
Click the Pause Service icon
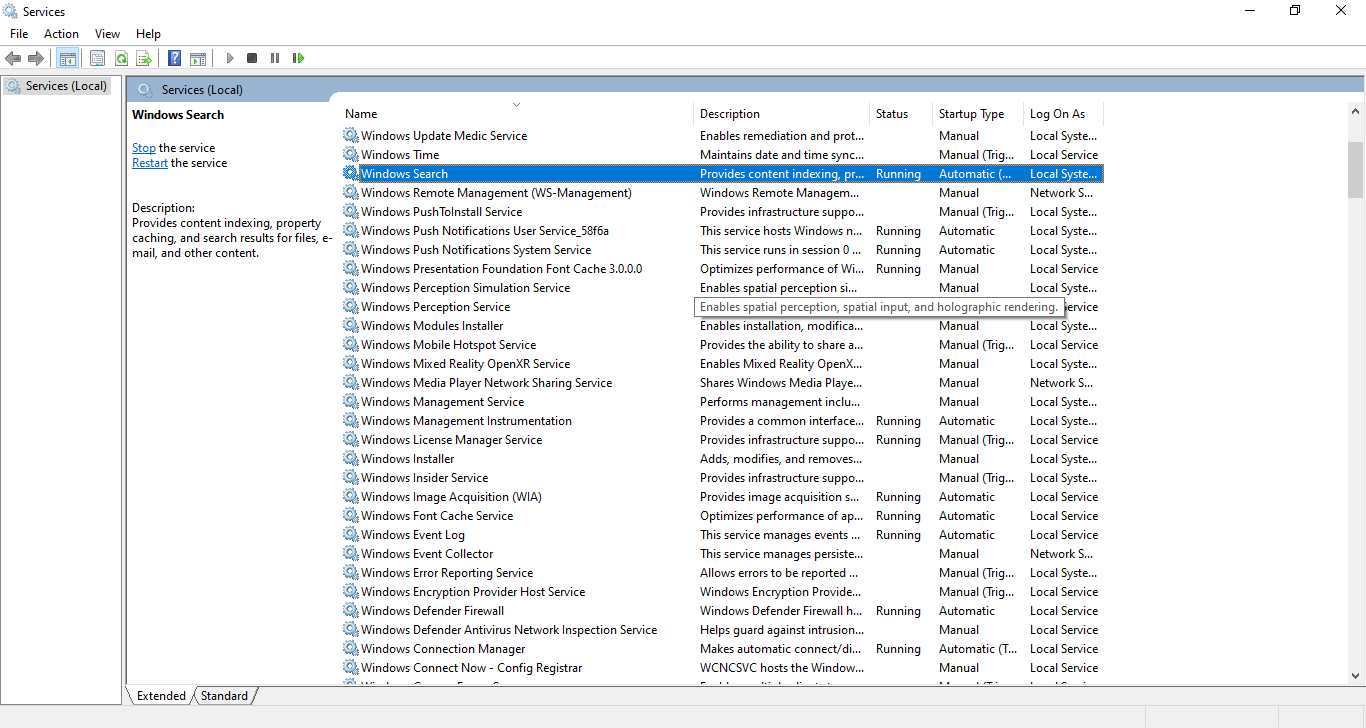point(275,58)
